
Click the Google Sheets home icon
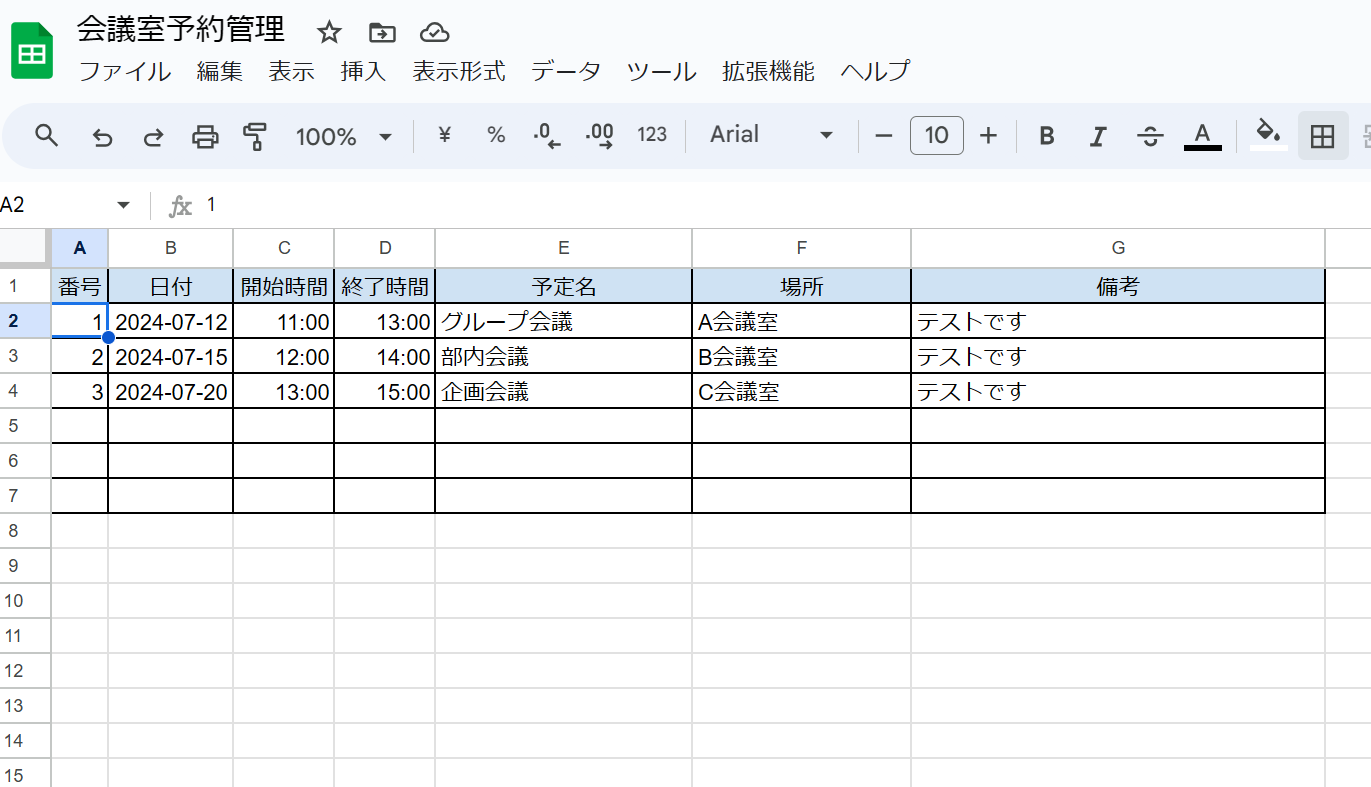click(x=32, y=52)
